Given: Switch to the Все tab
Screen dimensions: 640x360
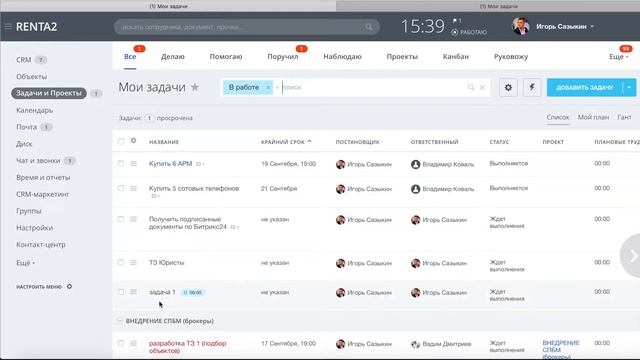Looking at the screenshot, I should tap(130, 57).
